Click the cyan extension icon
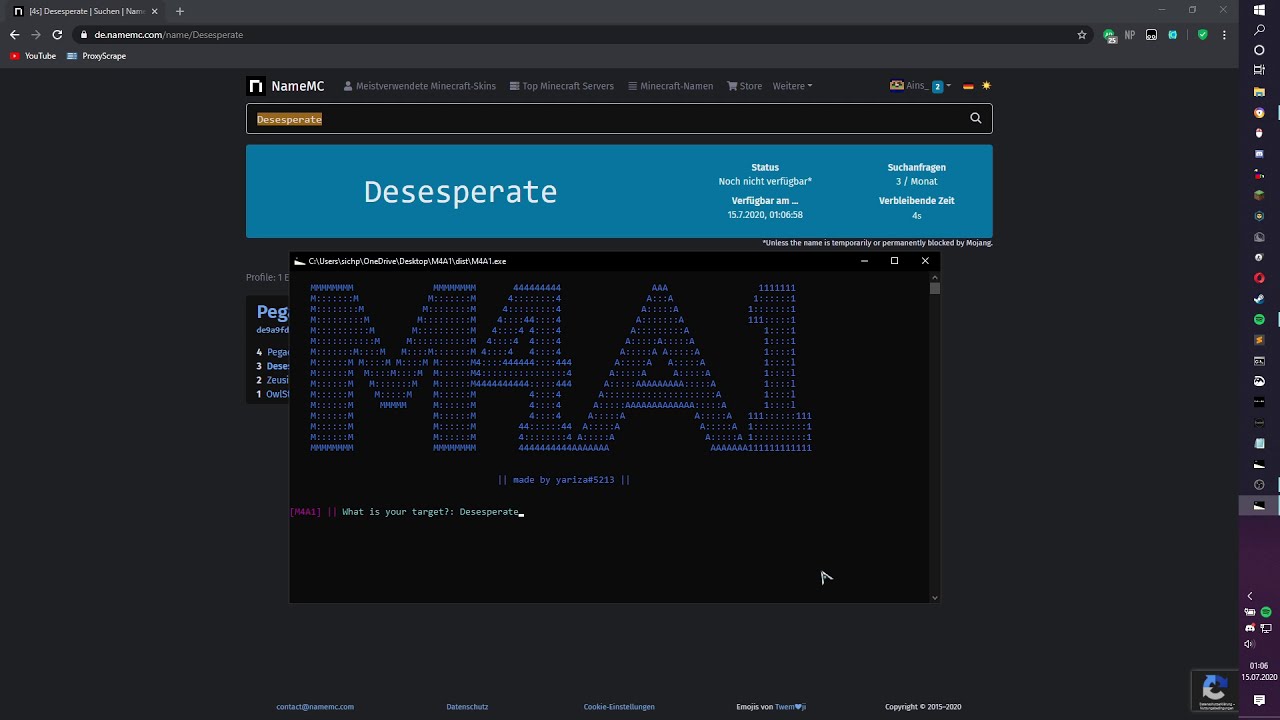The height and width of the screenshot is (720, 1280). (x=1173, y=35)
